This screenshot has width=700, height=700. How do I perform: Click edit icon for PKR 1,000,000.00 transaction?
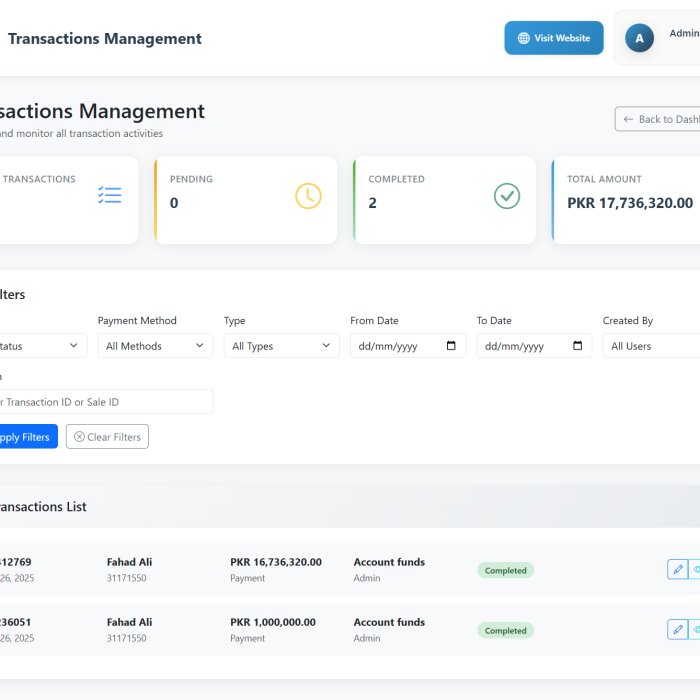(677, 629)
